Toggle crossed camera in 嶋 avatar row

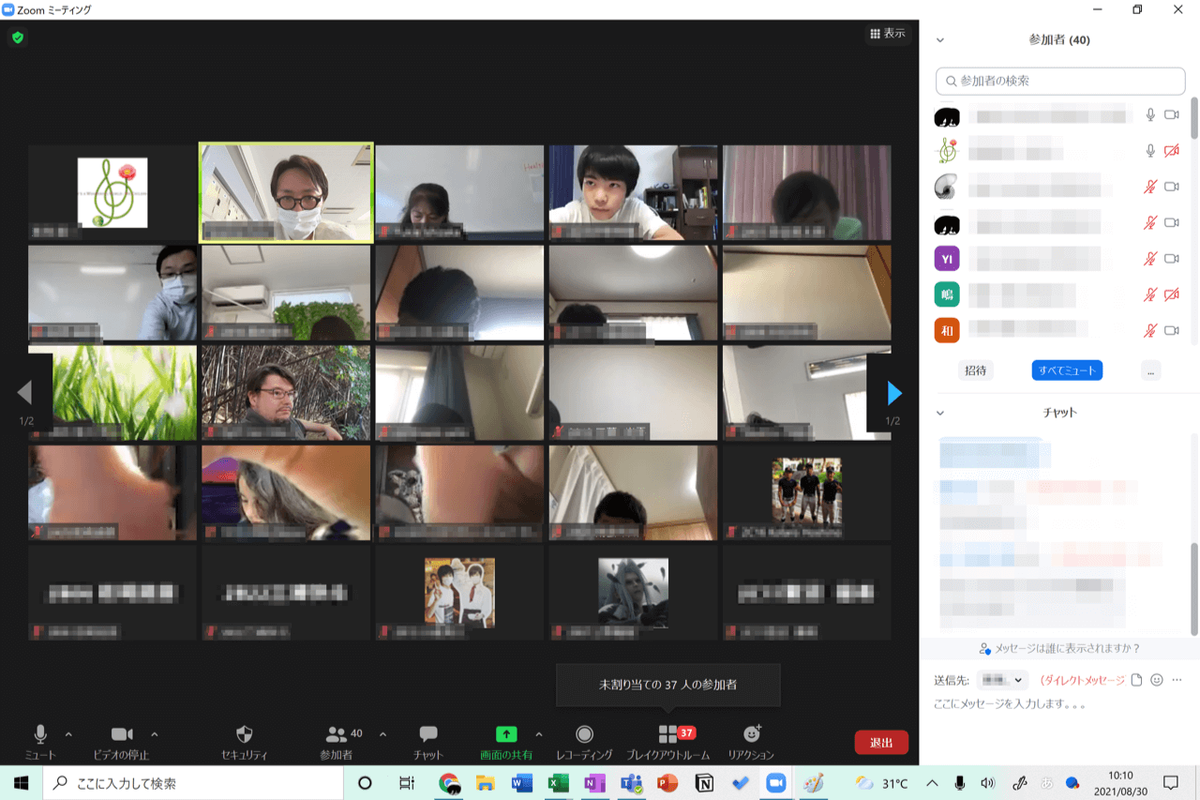1172,295
